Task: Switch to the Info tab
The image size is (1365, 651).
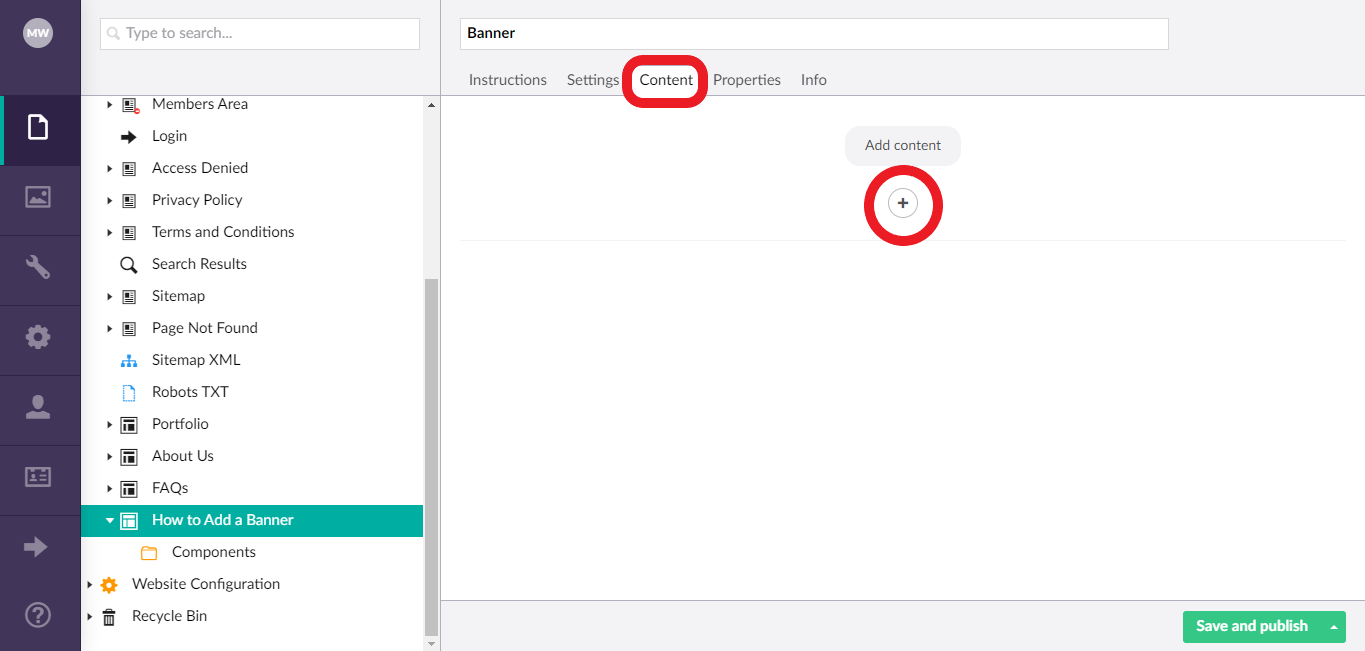Action: click(814, 80)
